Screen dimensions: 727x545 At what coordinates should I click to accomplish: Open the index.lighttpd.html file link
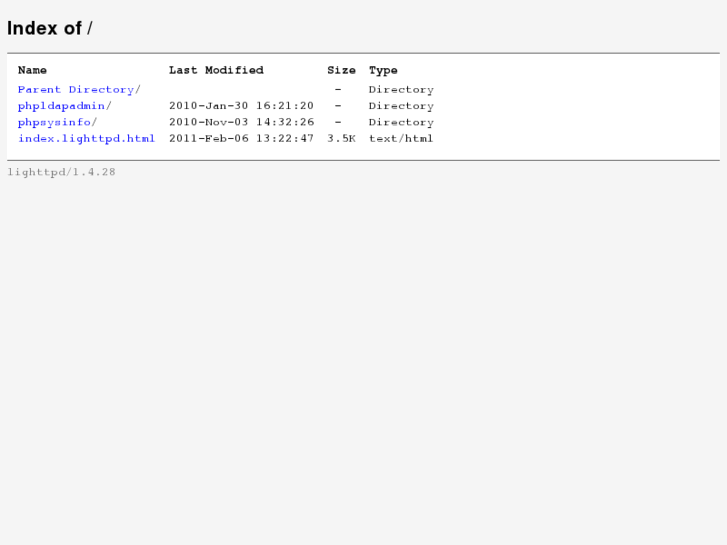click(x=86, y=138)
